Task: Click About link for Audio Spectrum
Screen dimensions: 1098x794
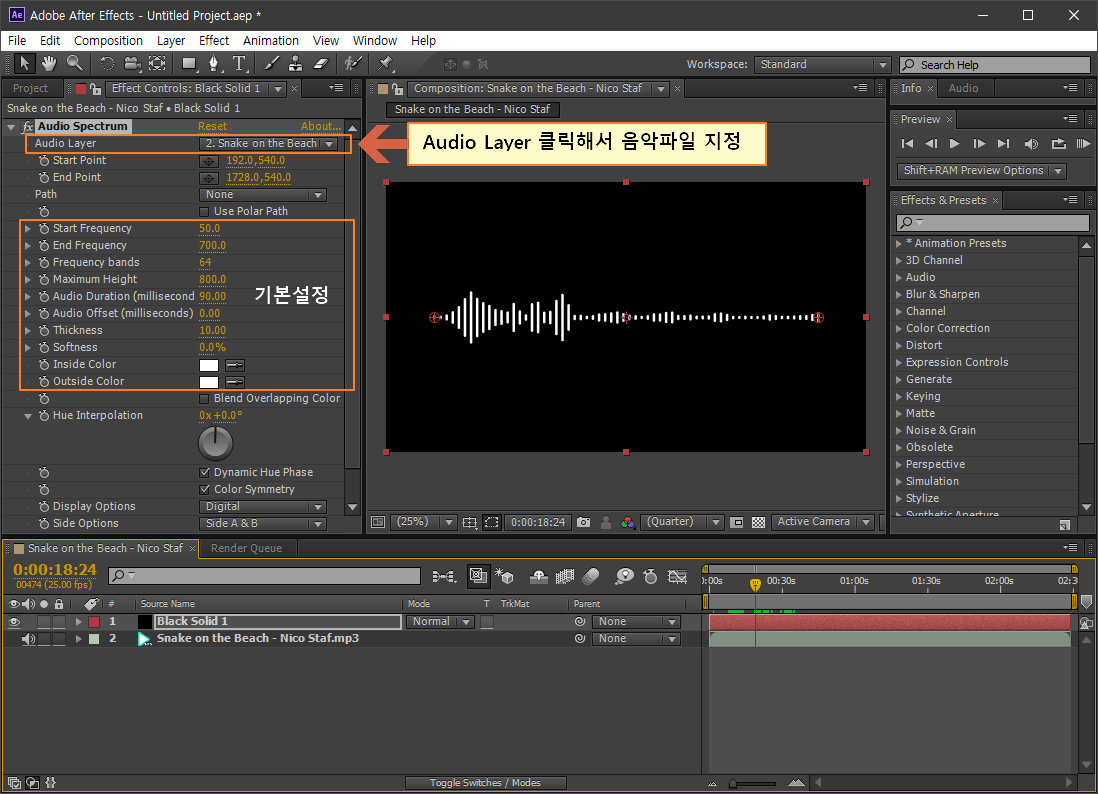Action: point(321,127)
